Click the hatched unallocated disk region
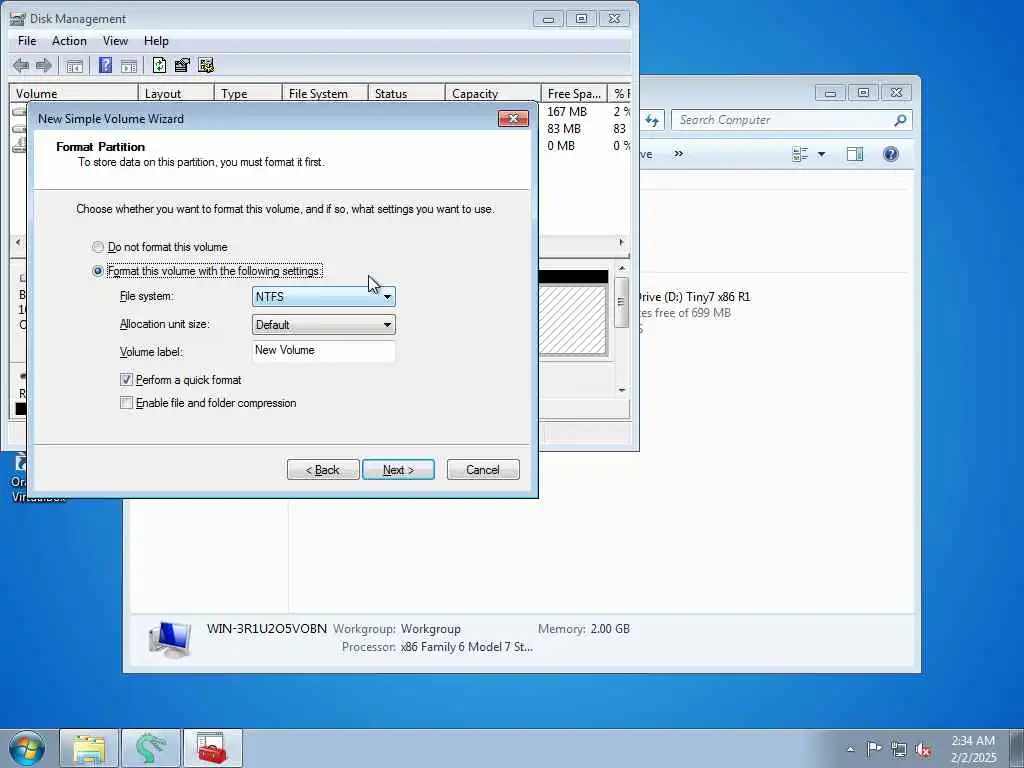 click(x=573, y=320)
